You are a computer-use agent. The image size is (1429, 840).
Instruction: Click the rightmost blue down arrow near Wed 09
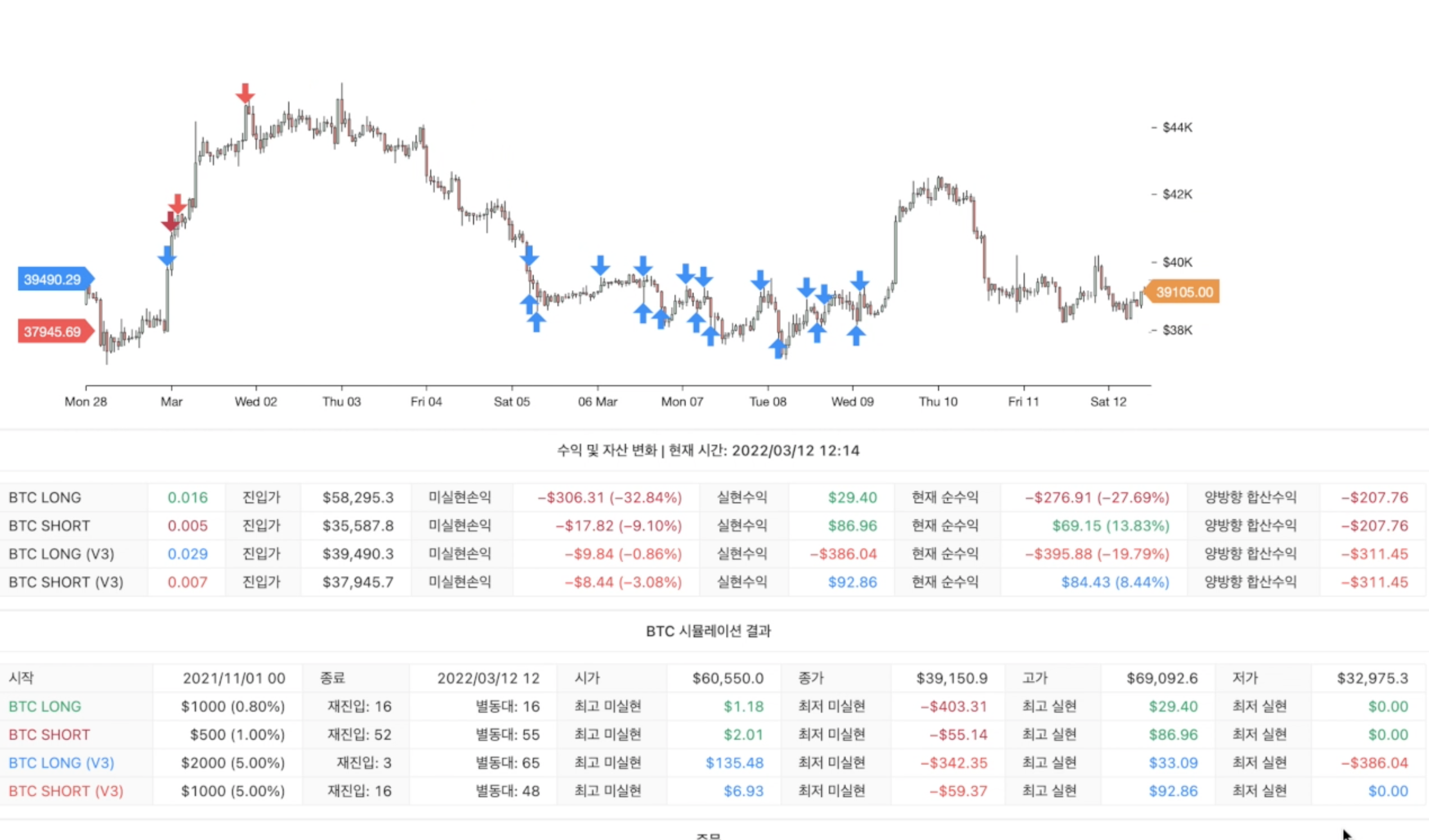[859, 281]
